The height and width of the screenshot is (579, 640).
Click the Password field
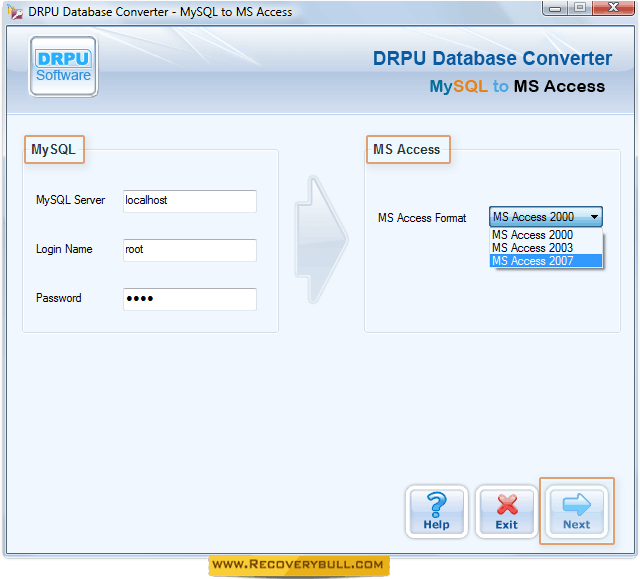click(x=190, y=299)
